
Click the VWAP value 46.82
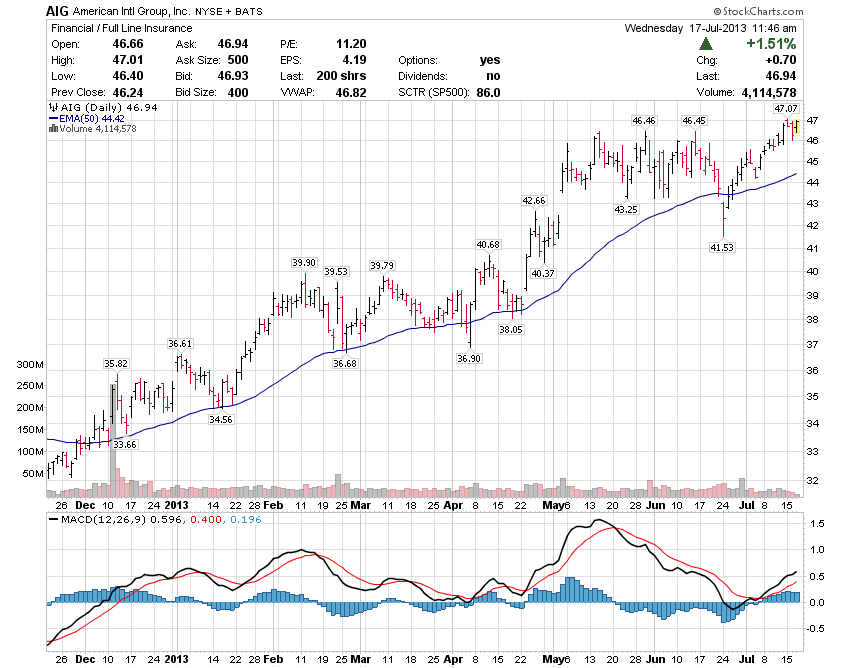point(351,92)
